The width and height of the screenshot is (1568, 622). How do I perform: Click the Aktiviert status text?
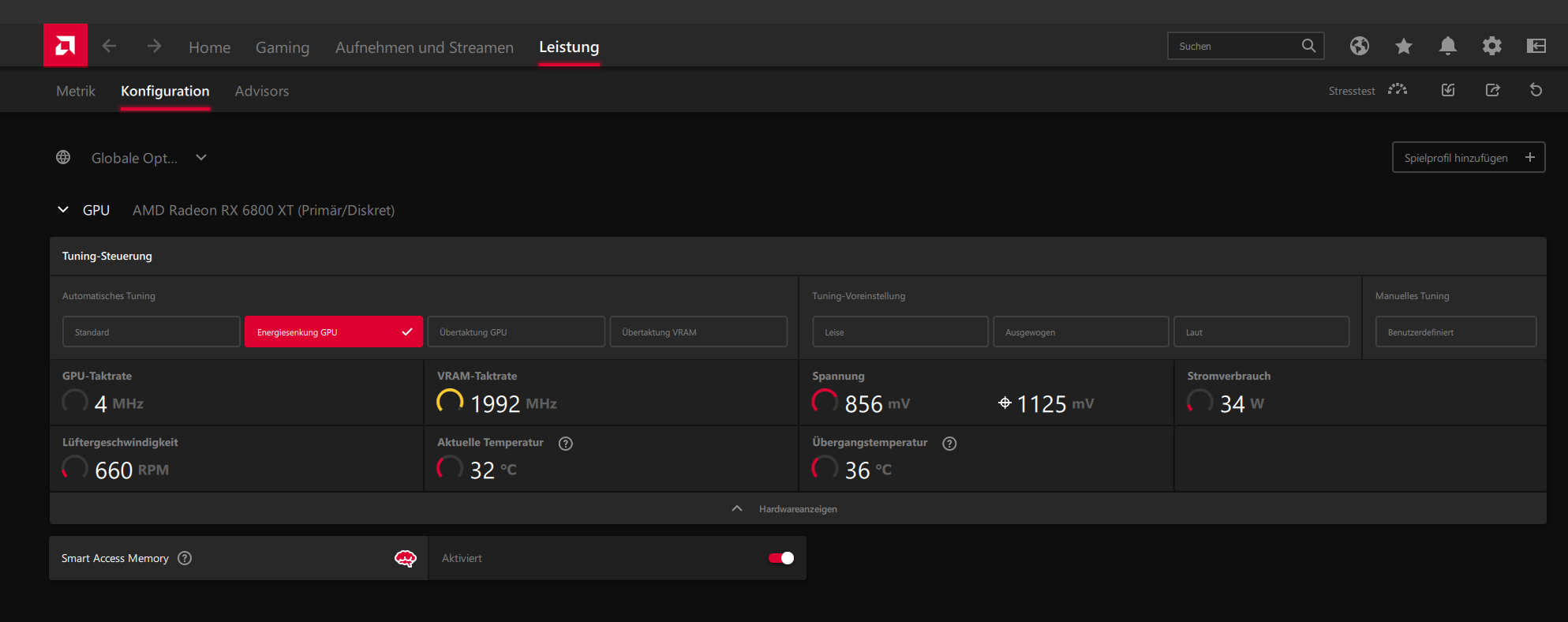pos(462,558)
